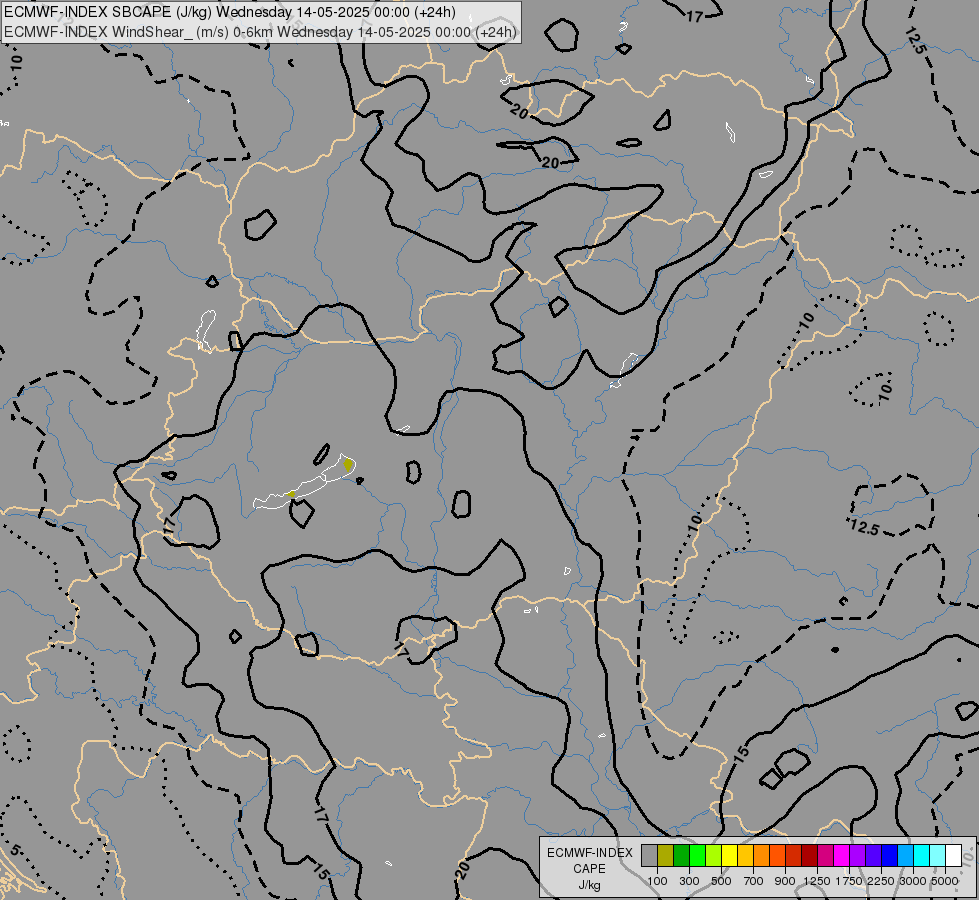Click the sky blue legend swatch
Image resolution: width=979 pixels, height=900 pixels.
[x=905, y=856]
